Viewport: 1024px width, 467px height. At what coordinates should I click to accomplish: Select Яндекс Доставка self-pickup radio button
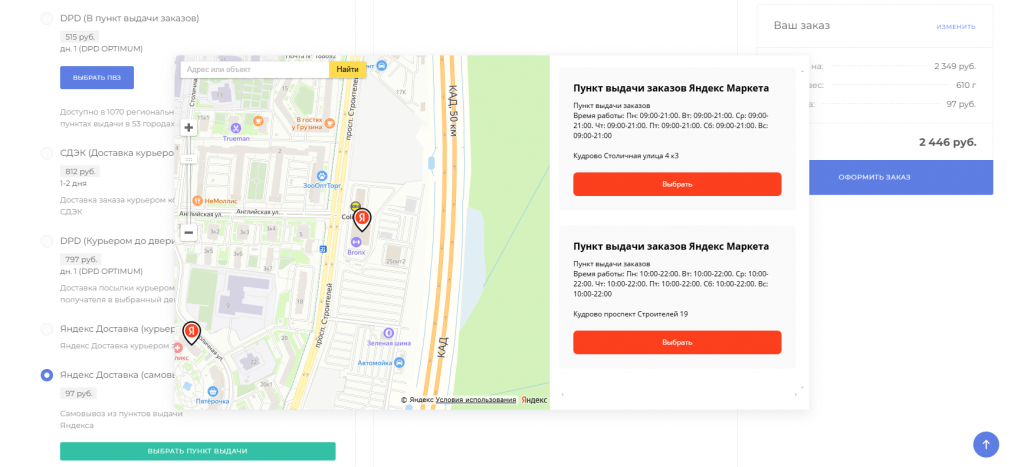[x=47, y=375]
